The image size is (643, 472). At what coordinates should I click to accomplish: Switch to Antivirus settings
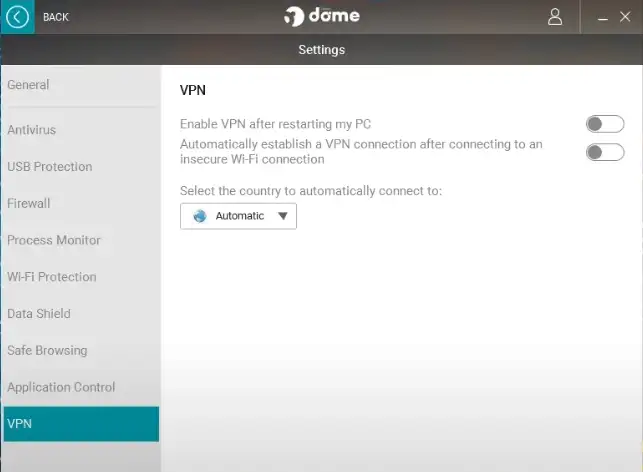tap(31, 130)
